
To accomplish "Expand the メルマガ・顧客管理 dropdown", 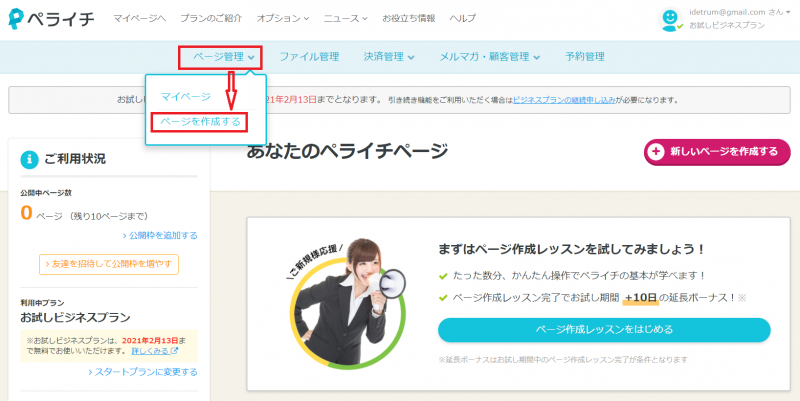I will coord(490,57).
